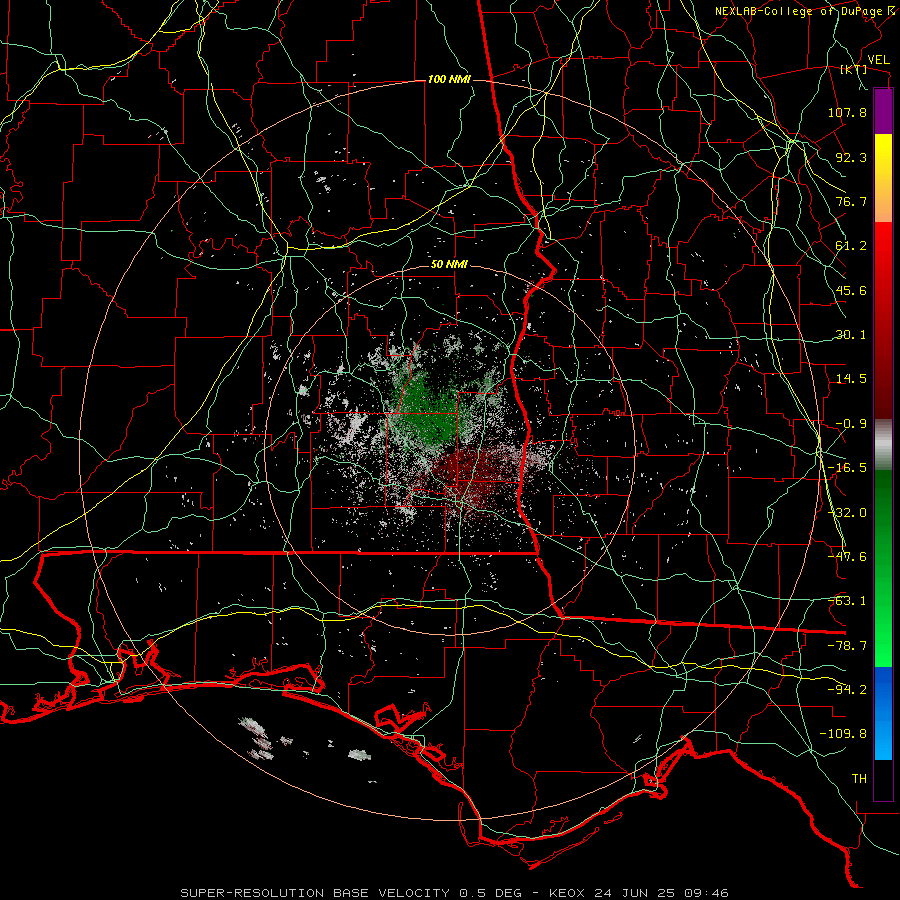The height and width of the screenshot is (900, 900).
Task: Select the -47.6 legend value
Action: (x=847, y=557)
